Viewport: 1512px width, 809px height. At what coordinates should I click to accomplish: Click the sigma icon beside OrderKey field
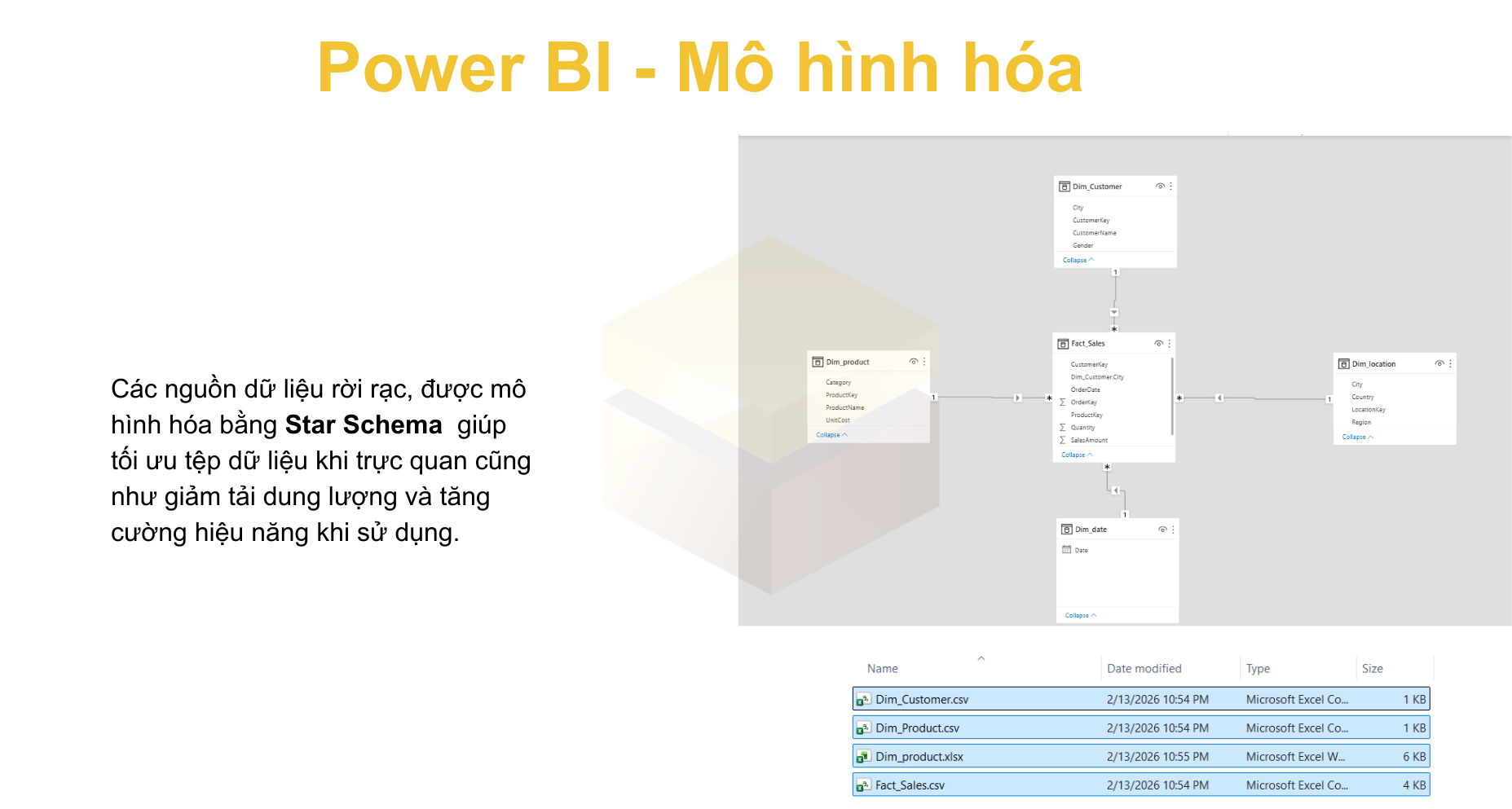click(1063, 402)
